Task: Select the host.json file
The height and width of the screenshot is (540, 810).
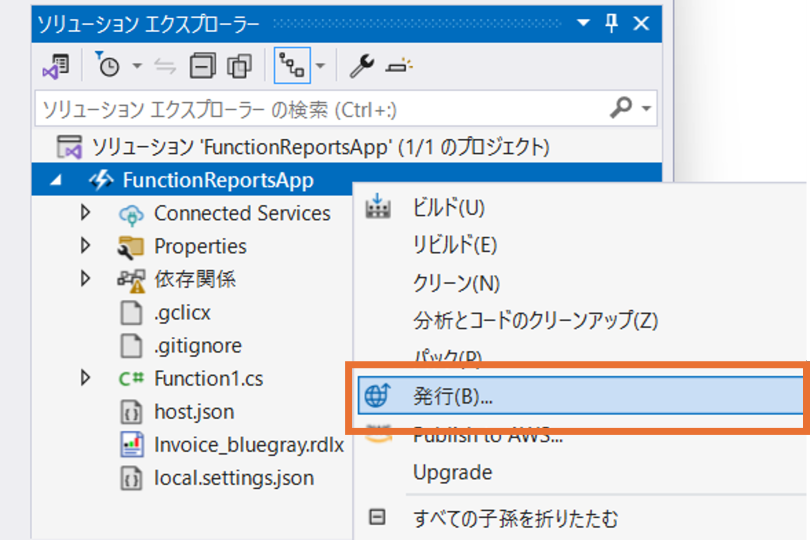Action: [x=194, y=412]
